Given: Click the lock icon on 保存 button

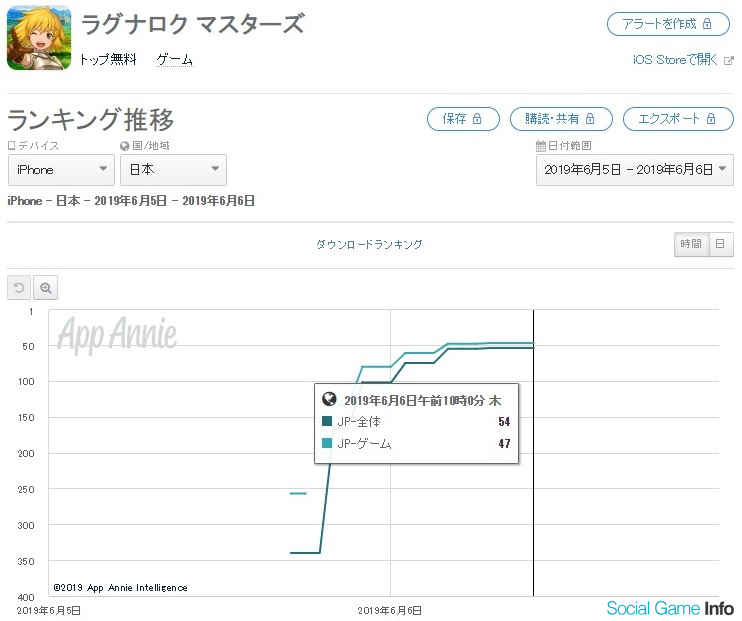Looking at the screenshot, I should click(x=477, y=118).
